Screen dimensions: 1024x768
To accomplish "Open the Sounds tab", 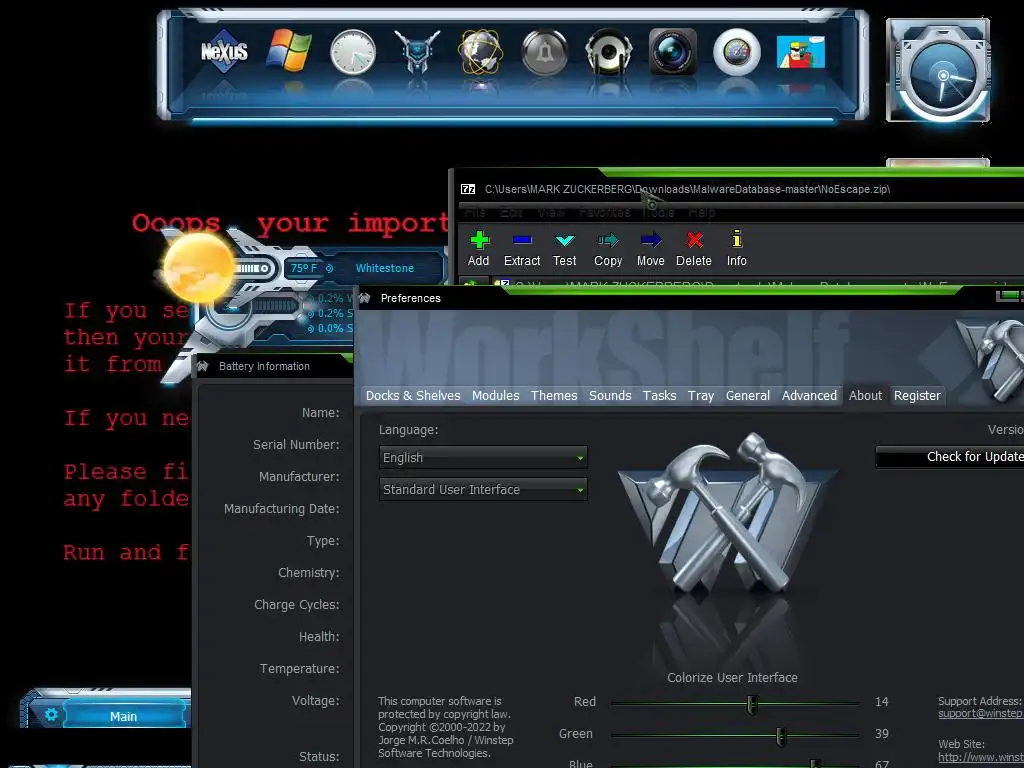I will point(610,395).
